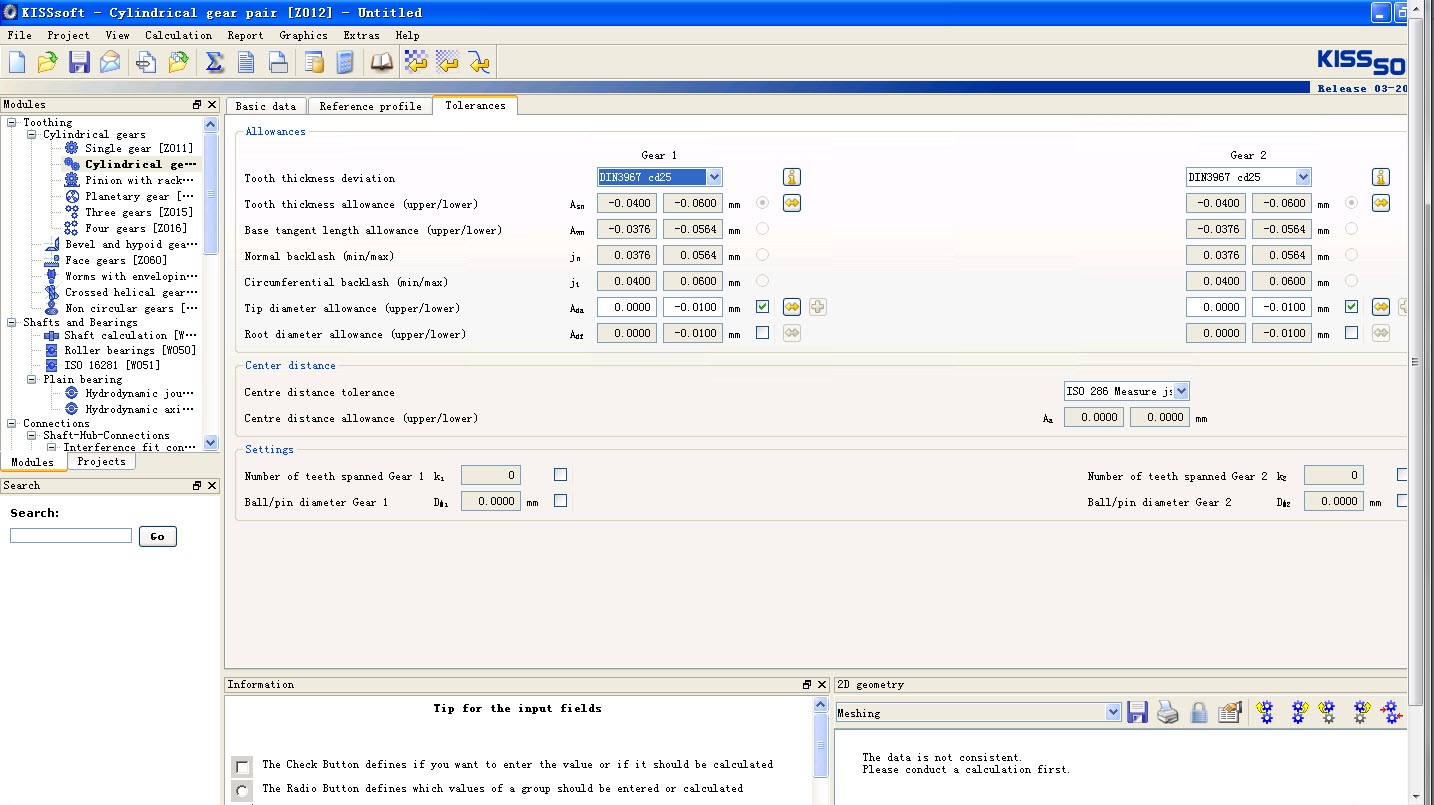1434x805 pixels.
Task: Collapse the Cylindrical gears tree node
Action: tap(32, 134)
